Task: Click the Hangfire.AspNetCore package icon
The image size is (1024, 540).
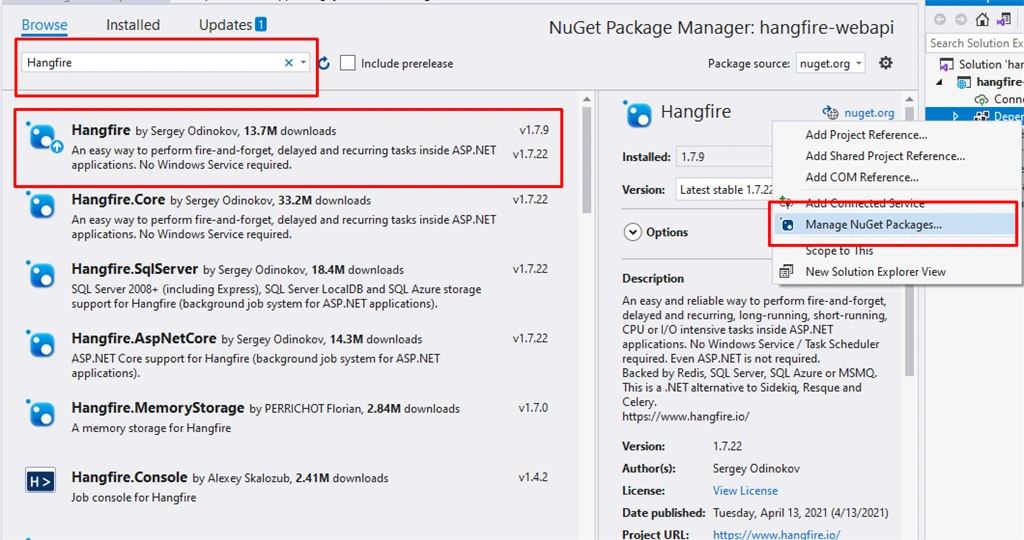Action: [40, 343]
